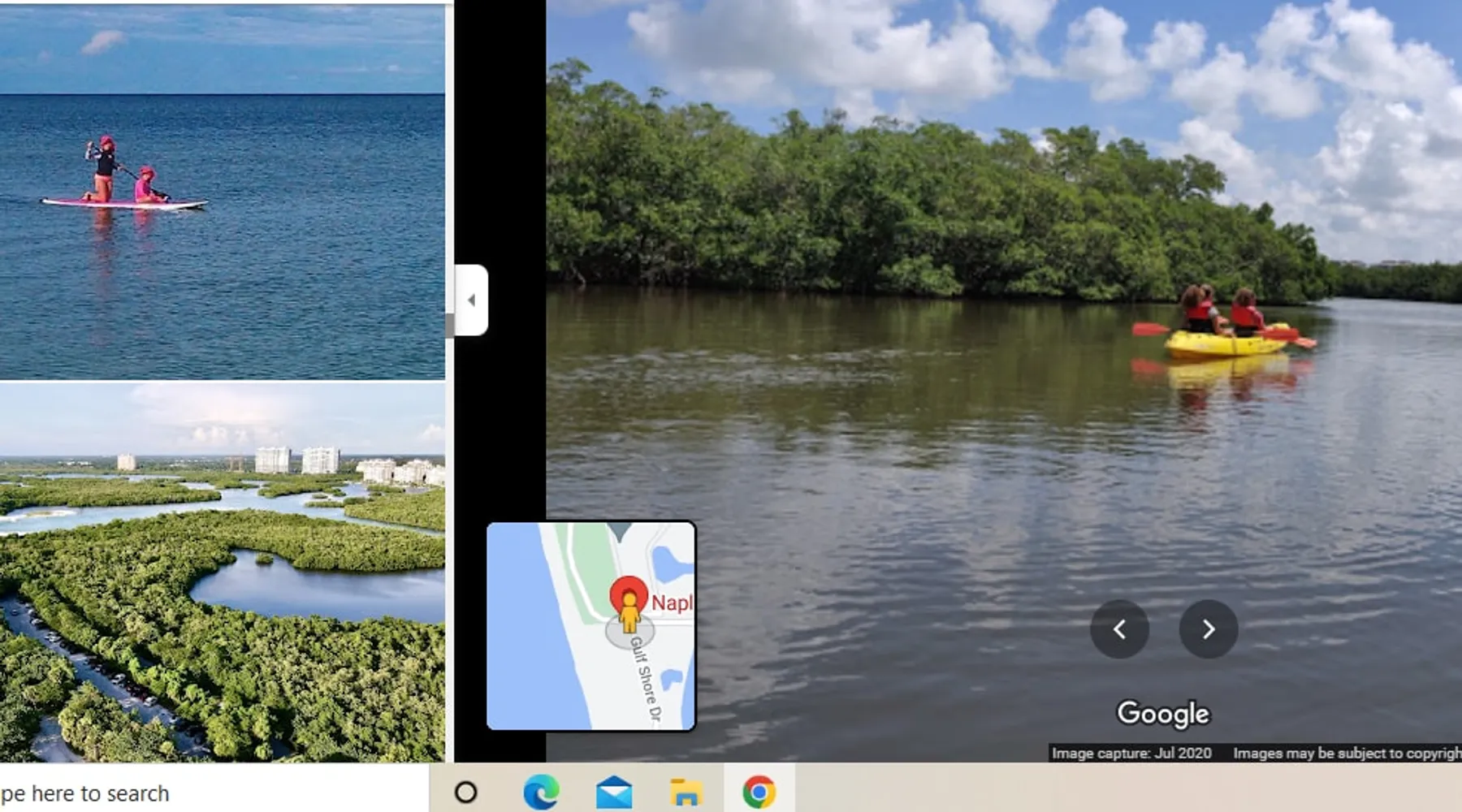Advance to the next photo
This screenshot has height=812, width=1462.
[x=1208, y=629]
